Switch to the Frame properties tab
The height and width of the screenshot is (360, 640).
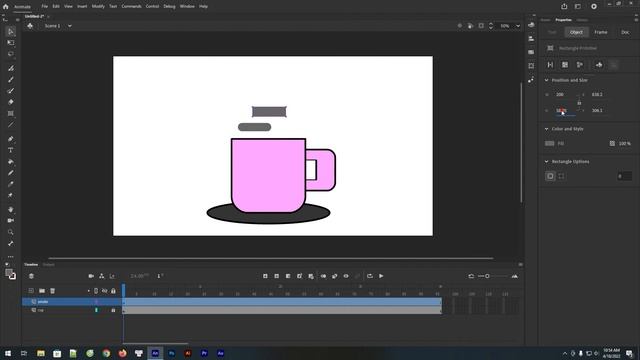(601, 32)
